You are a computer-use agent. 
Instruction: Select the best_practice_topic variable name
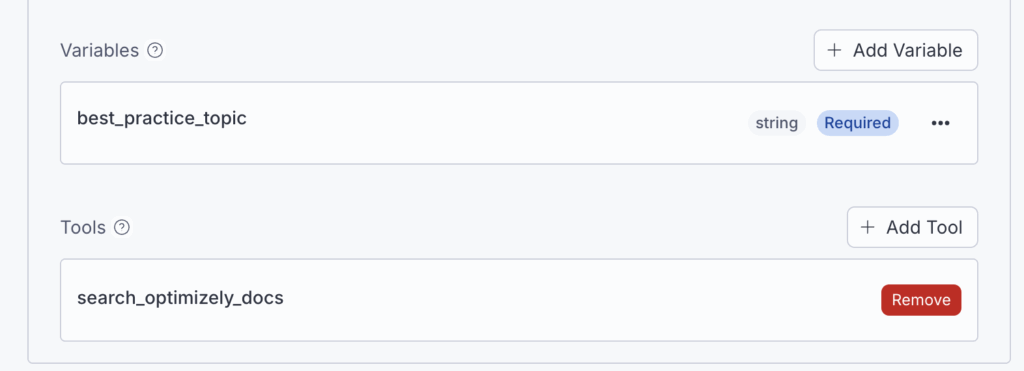click(x=162, y=119)
